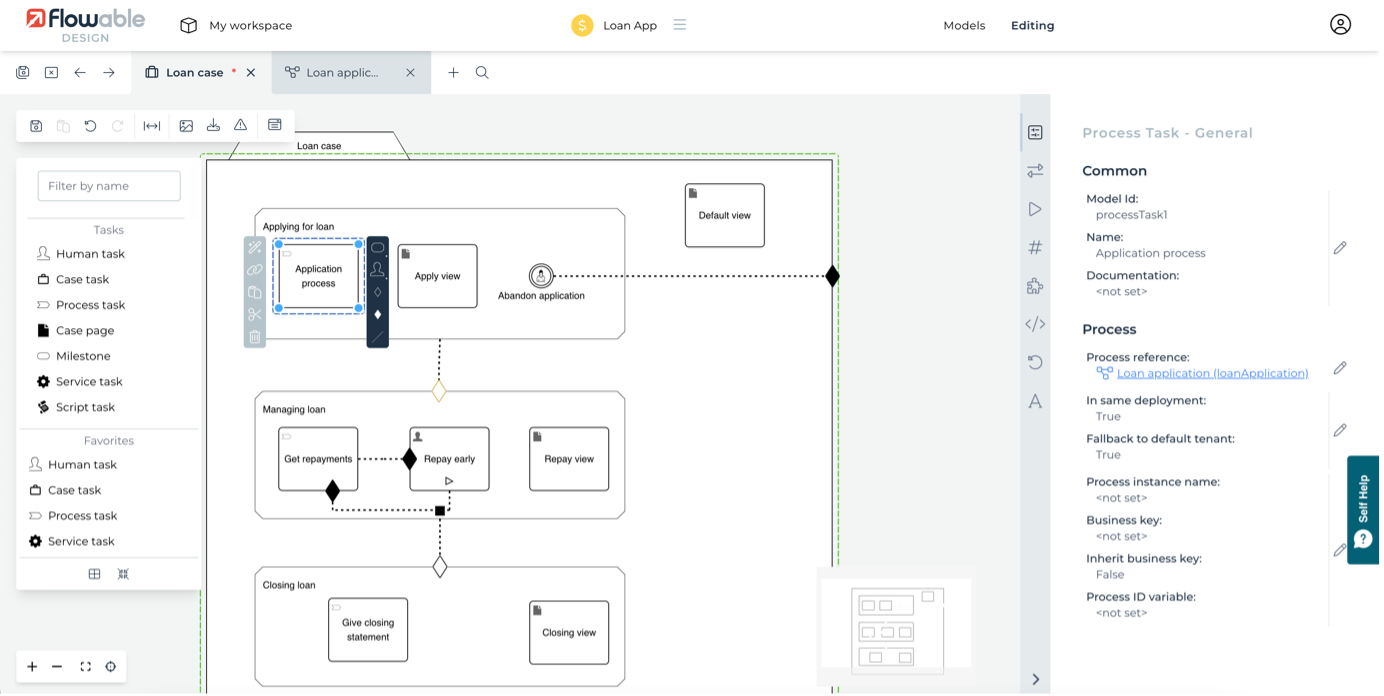Go to the Models menu item
Screen dimensions: 1384x696
click(964, 25)
